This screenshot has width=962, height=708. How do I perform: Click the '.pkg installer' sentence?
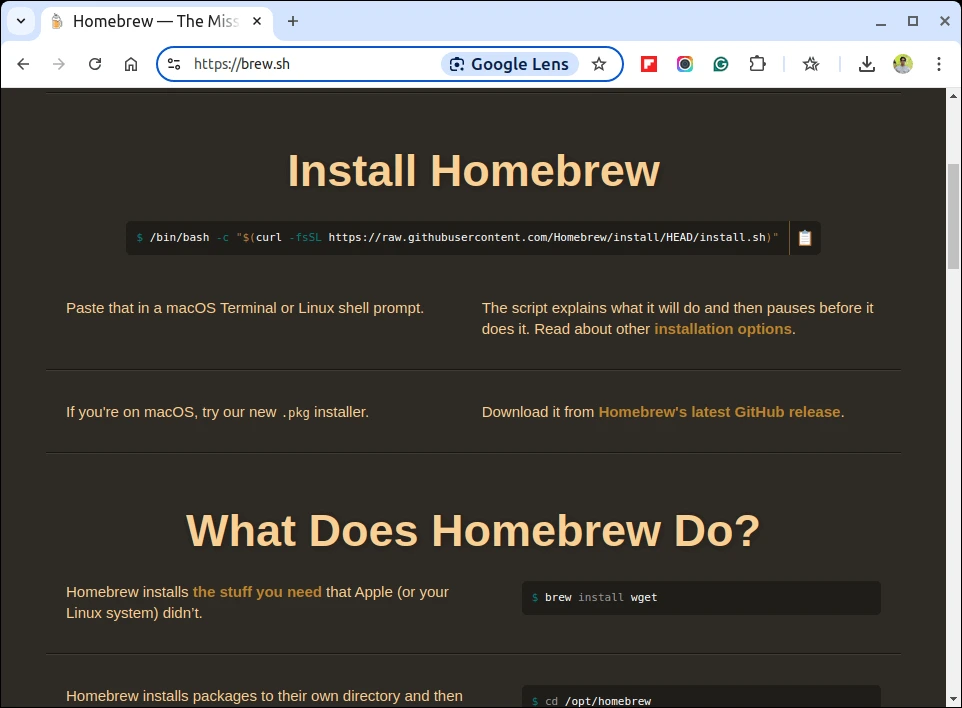[217, 412]
